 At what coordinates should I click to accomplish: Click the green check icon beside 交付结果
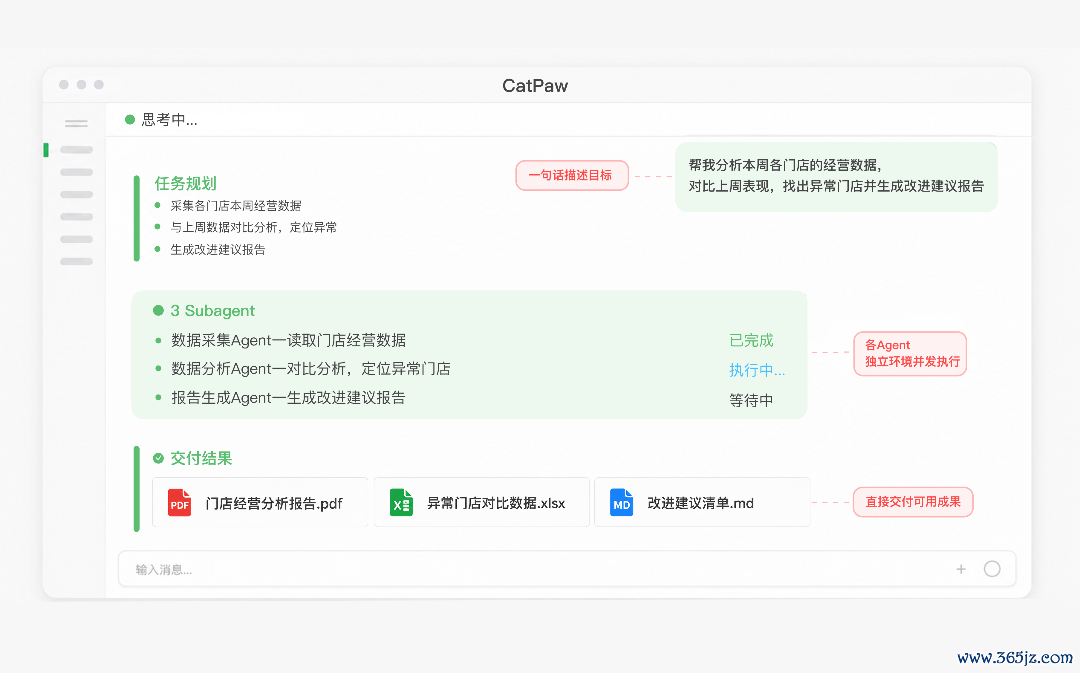click(158, 458)
